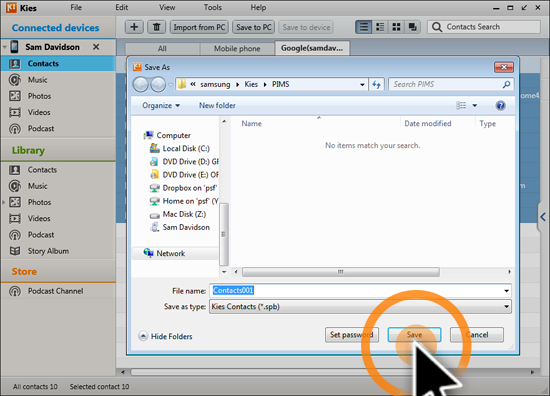The image size is (550, 396).
Task: Open the Edit menu
Action: tap(121, 7)
